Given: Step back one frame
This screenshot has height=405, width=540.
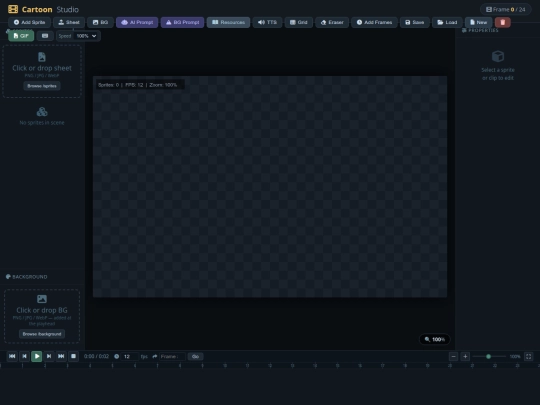Looking at the screenshot, I should coord(24,356).
